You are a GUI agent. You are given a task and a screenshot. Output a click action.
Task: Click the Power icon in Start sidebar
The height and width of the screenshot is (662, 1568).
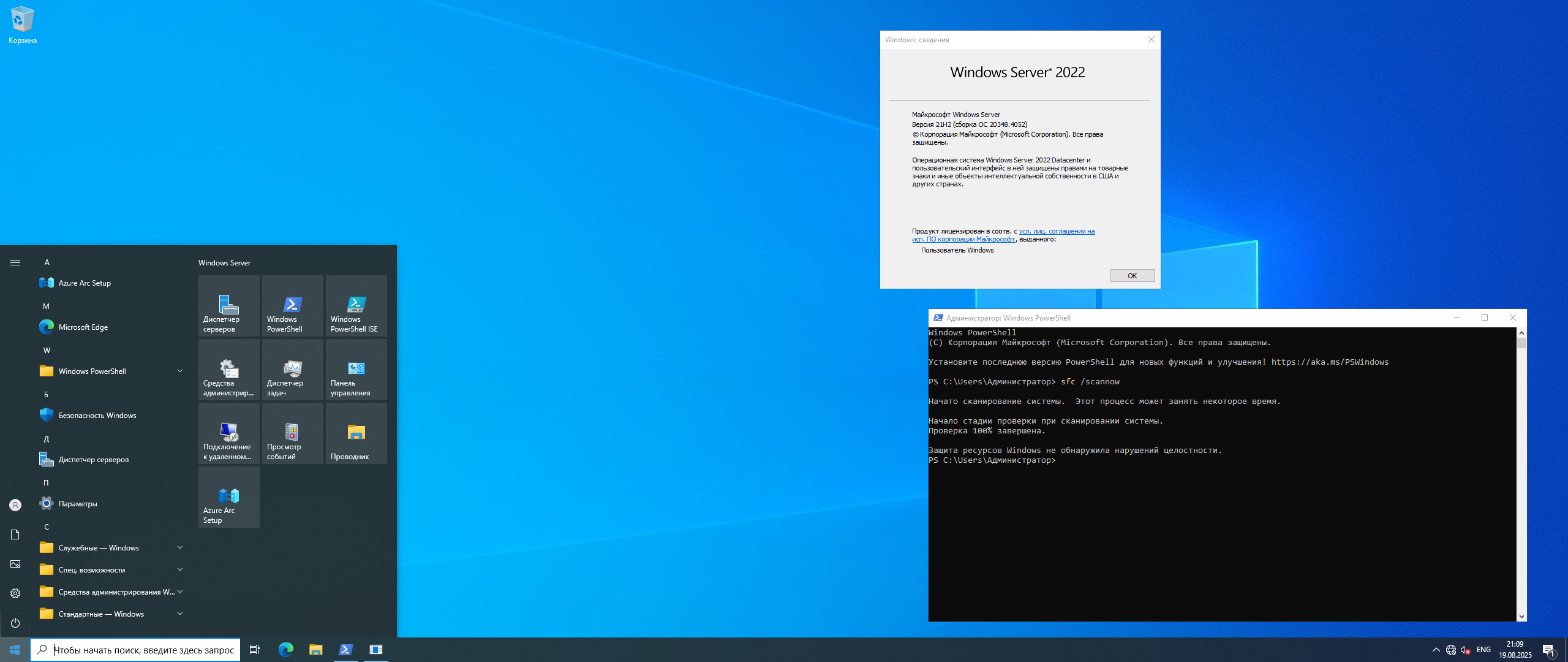pos(15,623)
